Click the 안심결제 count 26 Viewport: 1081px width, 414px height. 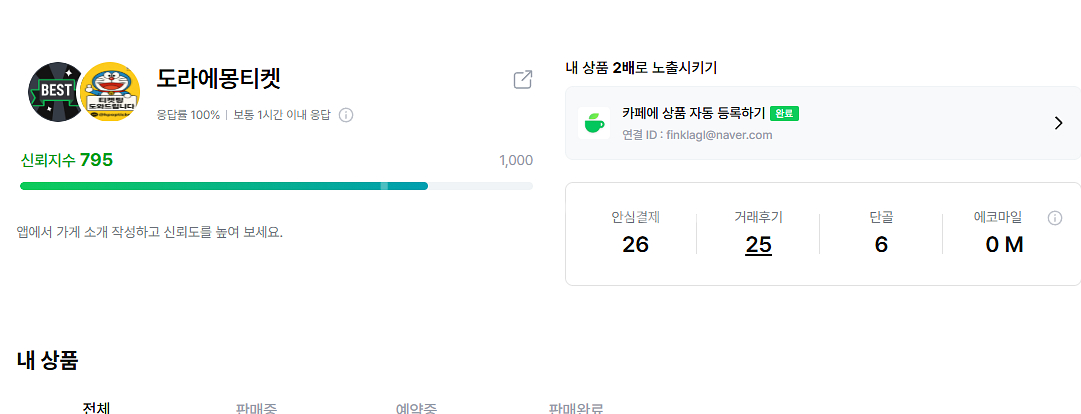click(635, 244)
